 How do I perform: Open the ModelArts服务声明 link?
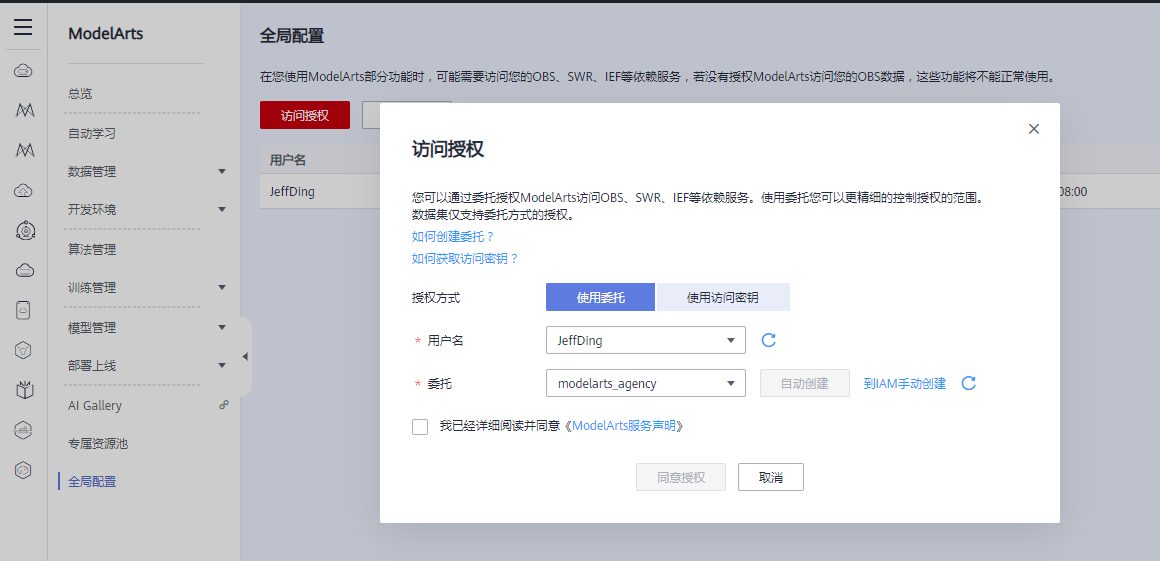tap(624, 426)
